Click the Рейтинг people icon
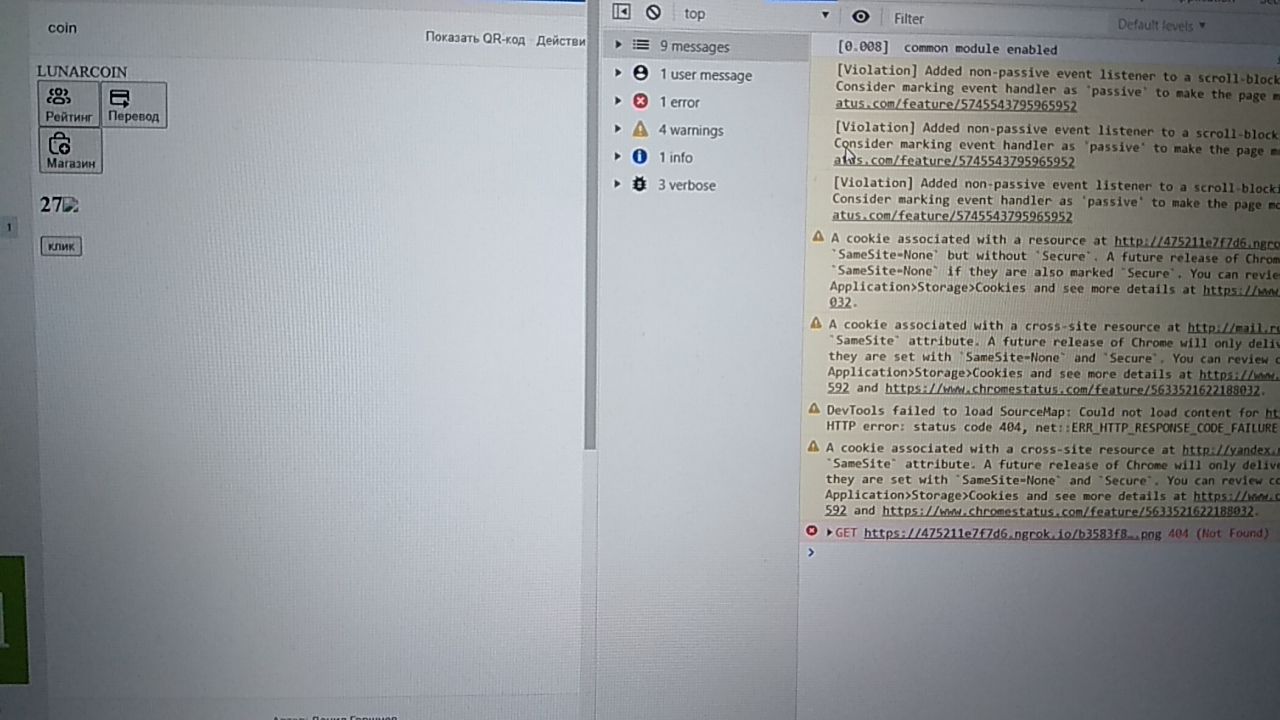Viewport: 1280px width, 720px height. (x=60, y=97)
